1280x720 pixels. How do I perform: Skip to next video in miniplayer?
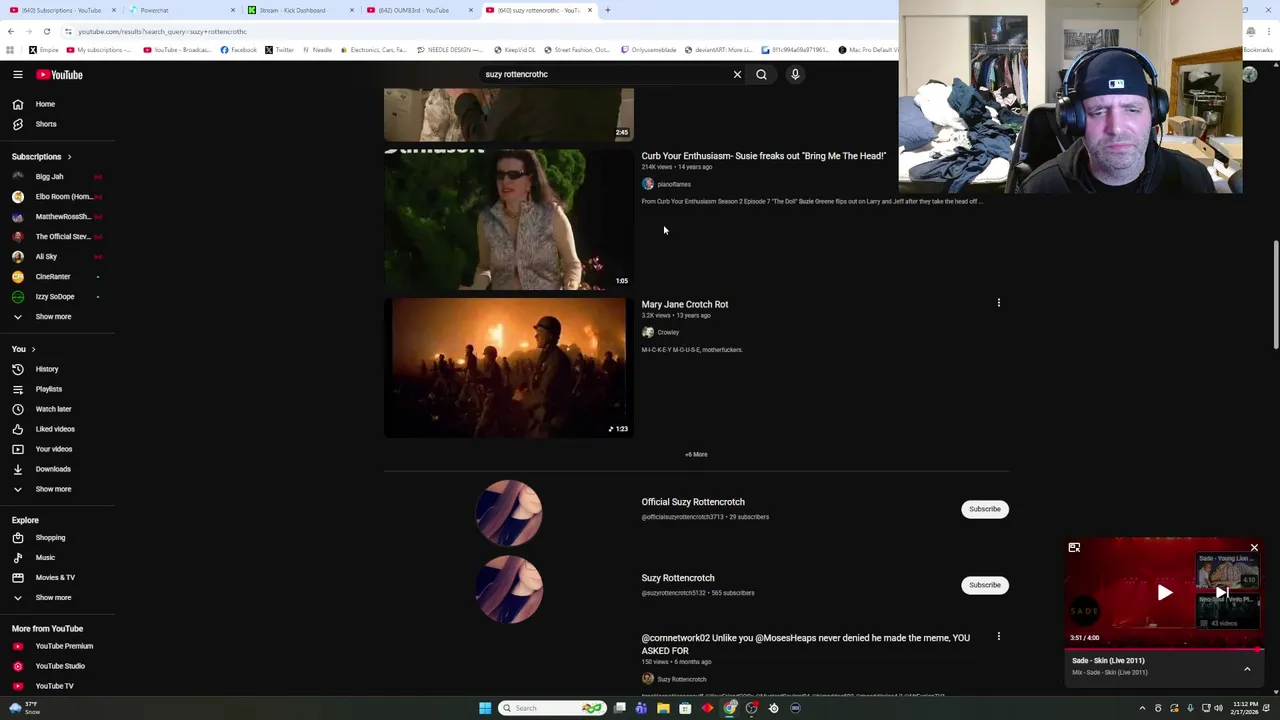(x=1221, y=593)
